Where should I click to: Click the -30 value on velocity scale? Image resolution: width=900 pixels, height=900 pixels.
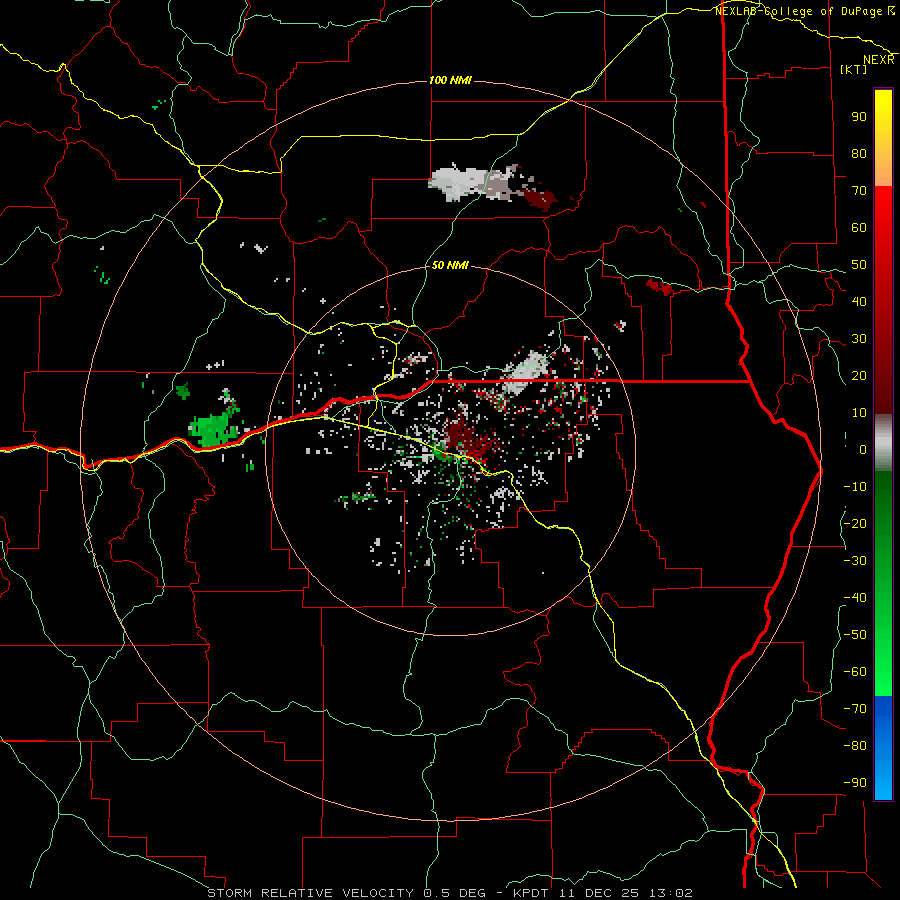[x=855, y=561]
